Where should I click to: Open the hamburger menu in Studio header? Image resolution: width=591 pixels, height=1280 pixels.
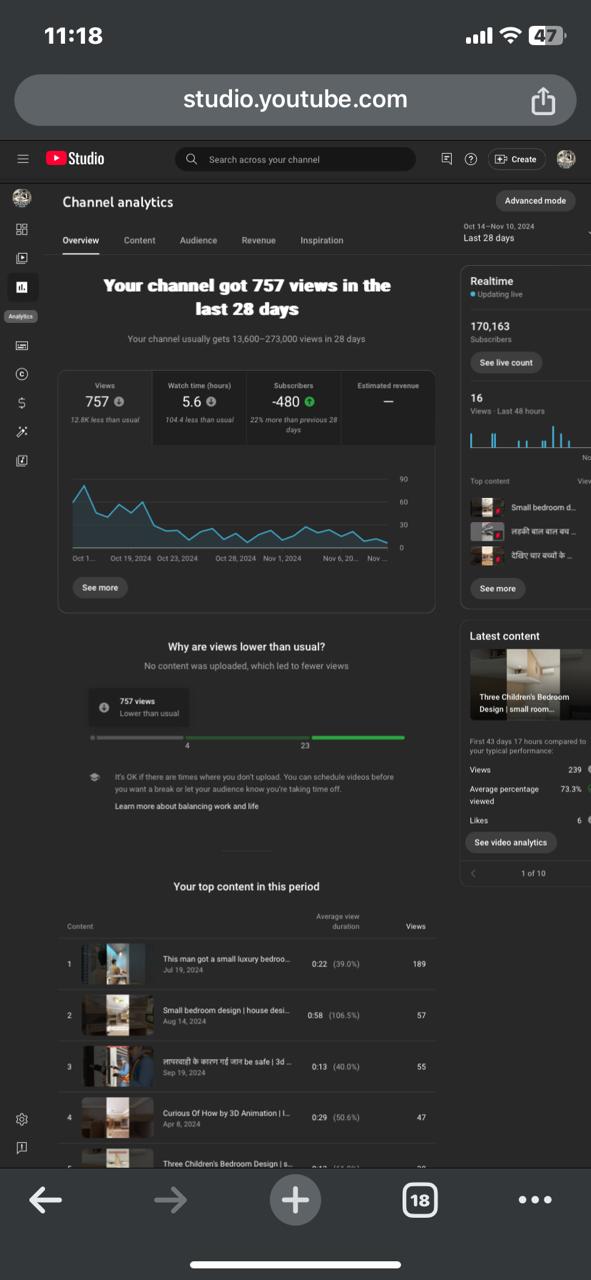coord(23,159)
